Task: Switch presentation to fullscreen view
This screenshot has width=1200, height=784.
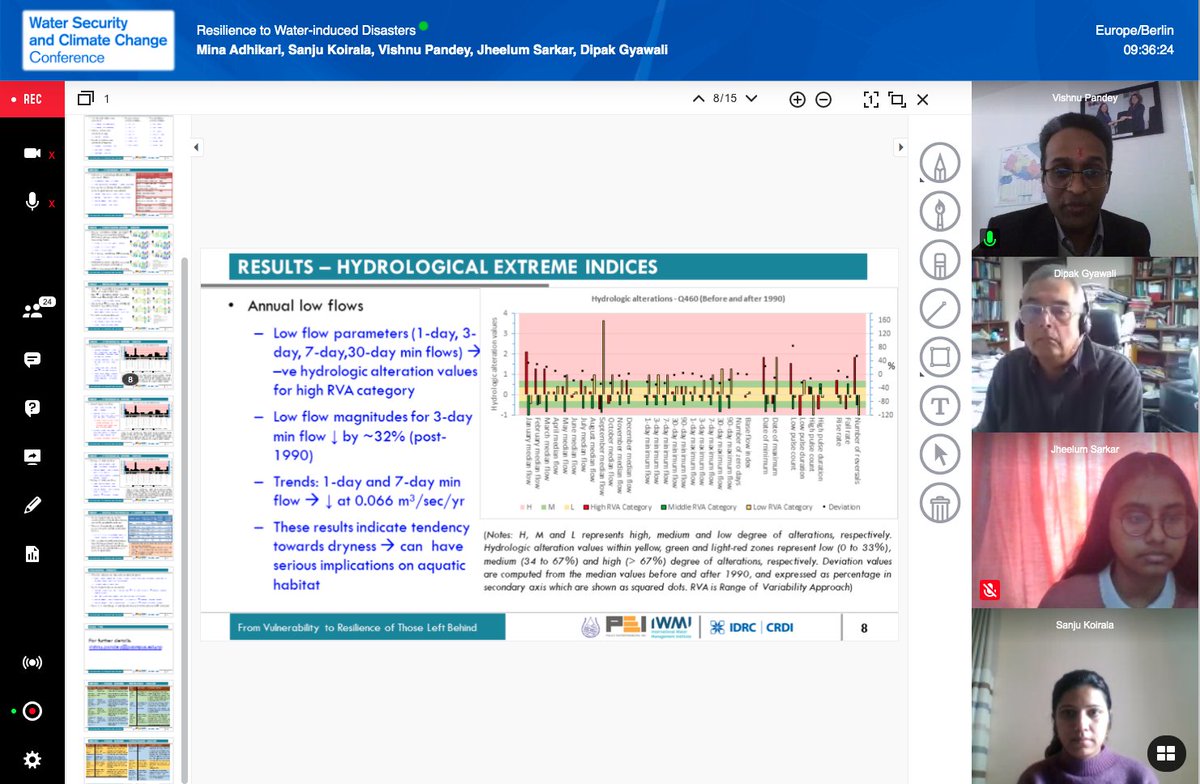Action: 896,99
